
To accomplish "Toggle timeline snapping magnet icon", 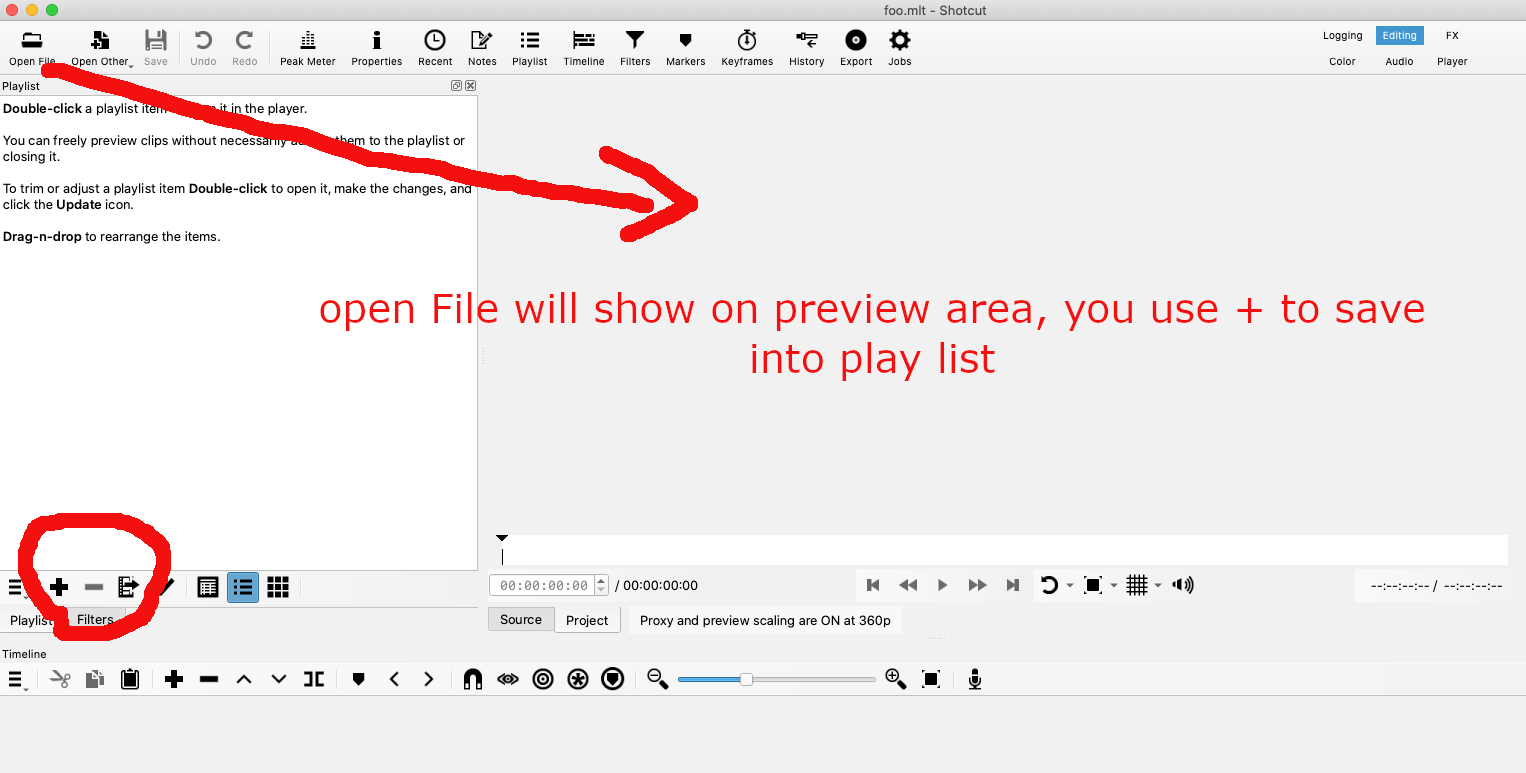I will [473, 680].
